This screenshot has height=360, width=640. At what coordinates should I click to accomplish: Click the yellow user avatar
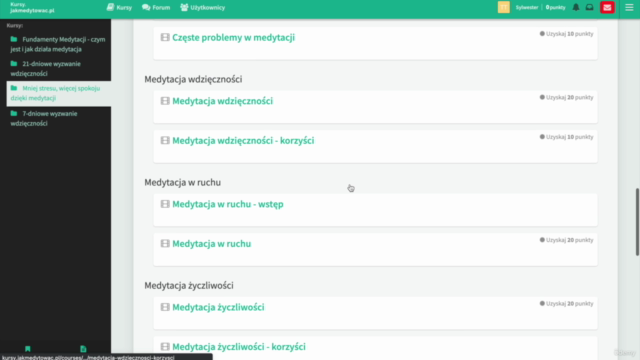click(503, 7)
